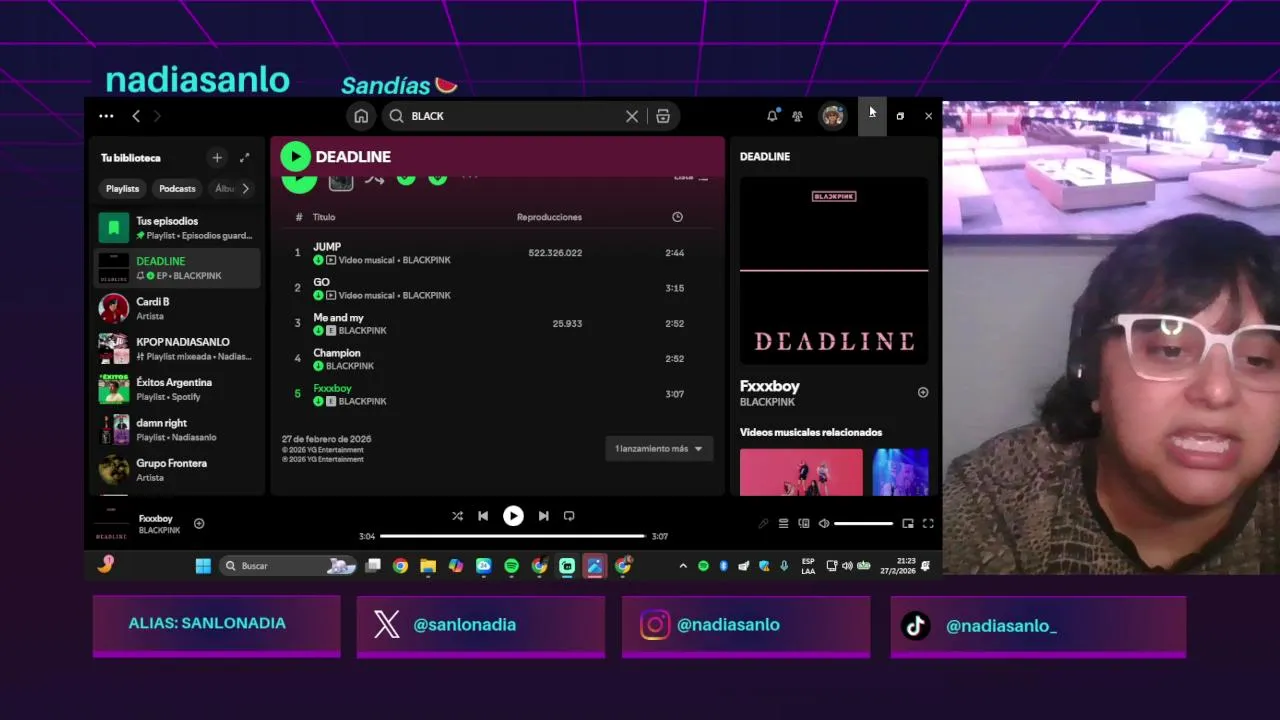
Task: Create a playlist with the plus icon
Action: point(217,158)
